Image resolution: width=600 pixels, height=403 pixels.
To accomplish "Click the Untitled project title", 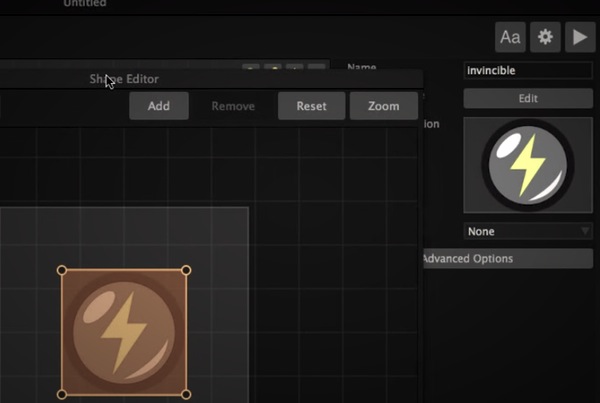I will point(85,3).
